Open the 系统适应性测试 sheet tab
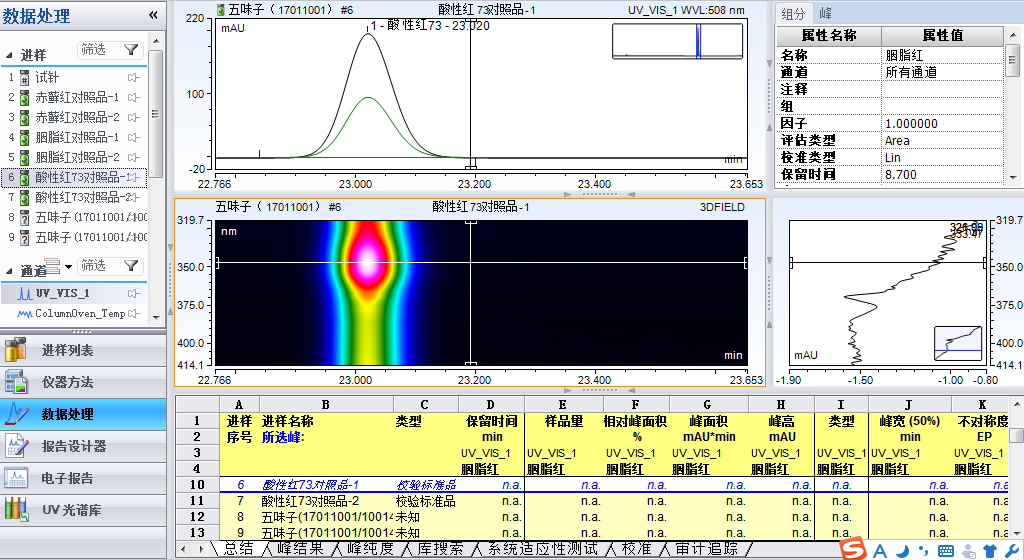 pyautogui.click(x=543, y=549)
